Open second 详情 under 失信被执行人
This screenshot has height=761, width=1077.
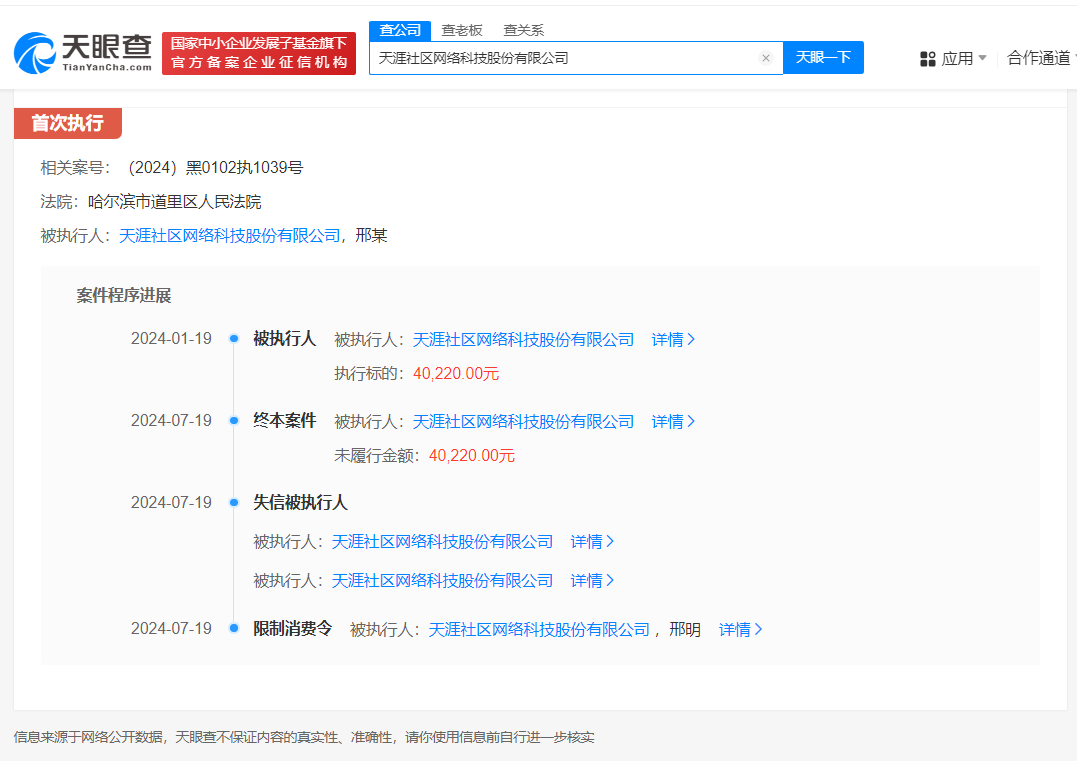[592, 580]
